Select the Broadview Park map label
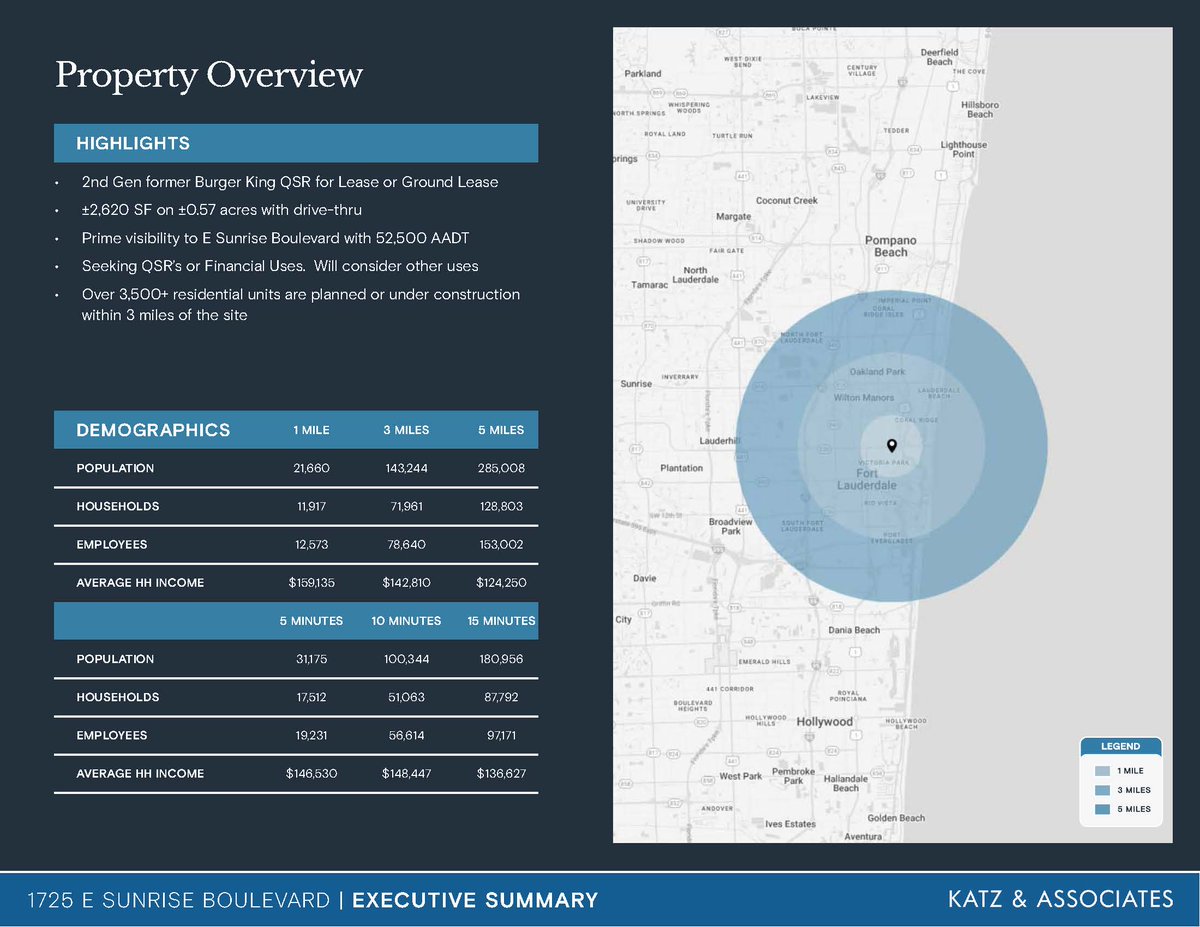 pyautogui.click(x=730, y=527)
